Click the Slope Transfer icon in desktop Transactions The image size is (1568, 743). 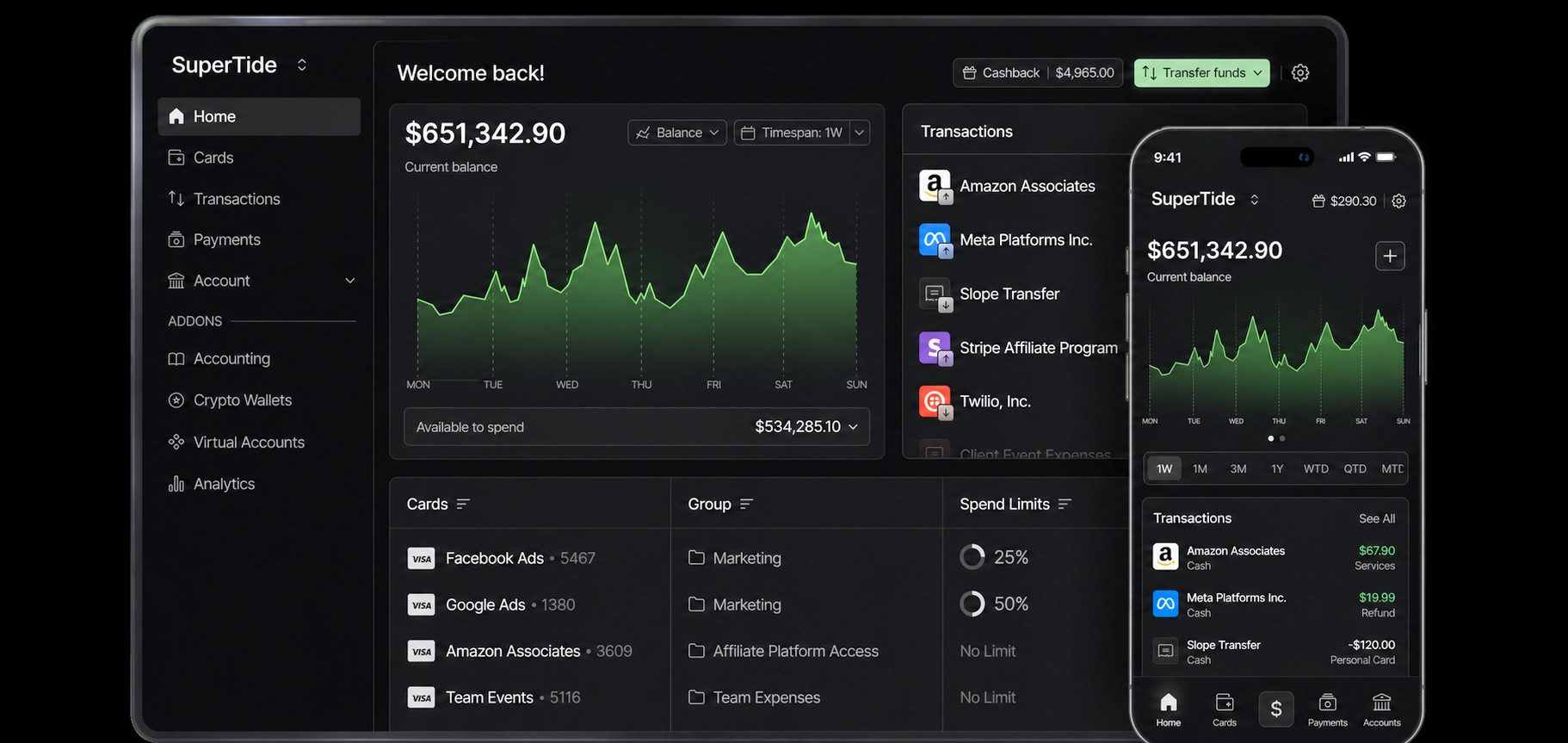(935, 294)
